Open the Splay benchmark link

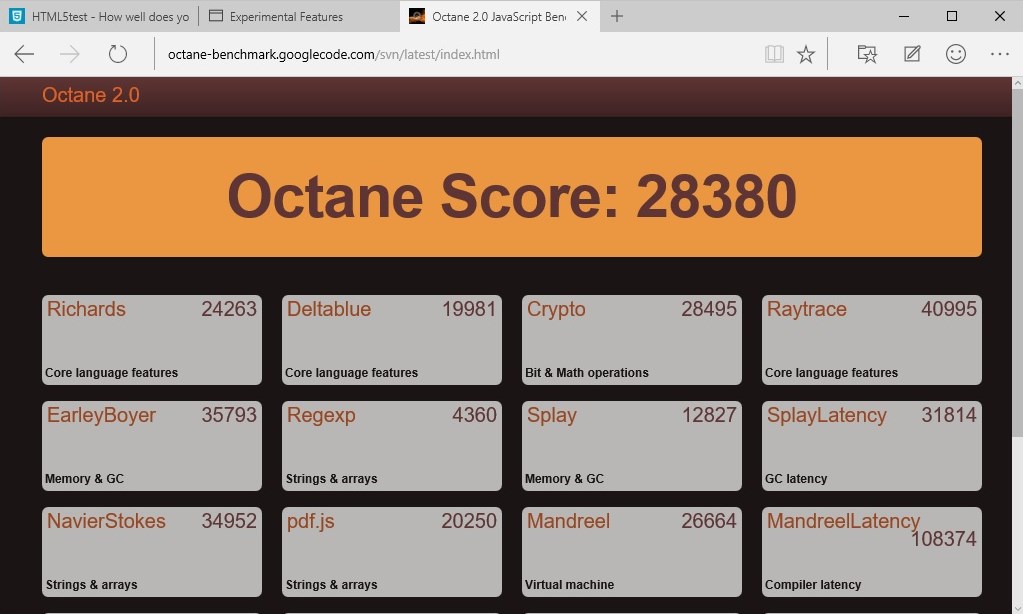(x=551, y=415)
